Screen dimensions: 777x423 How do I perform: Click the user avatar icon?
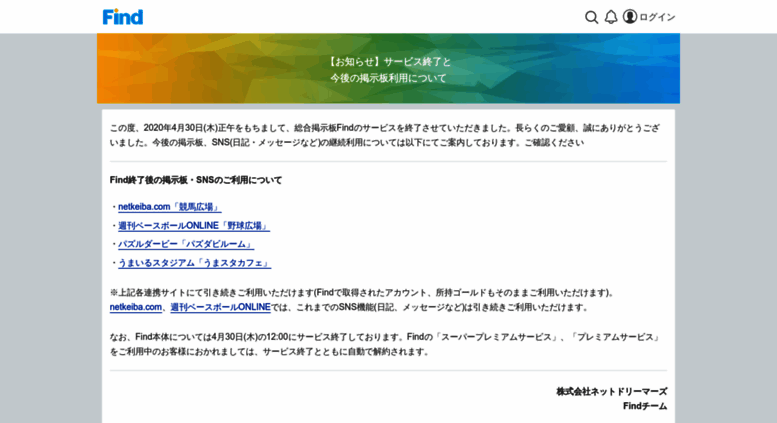pos(630,17)
